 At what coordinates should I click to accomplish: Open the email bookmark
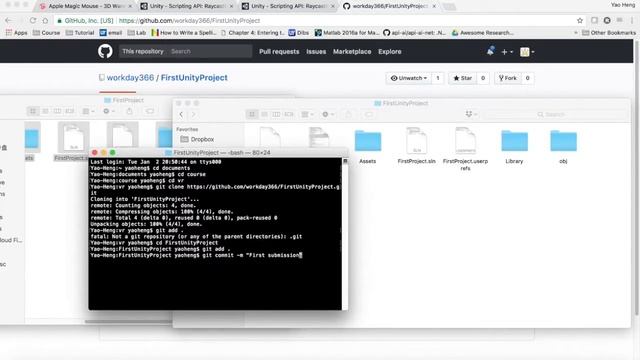pos(111,33)
